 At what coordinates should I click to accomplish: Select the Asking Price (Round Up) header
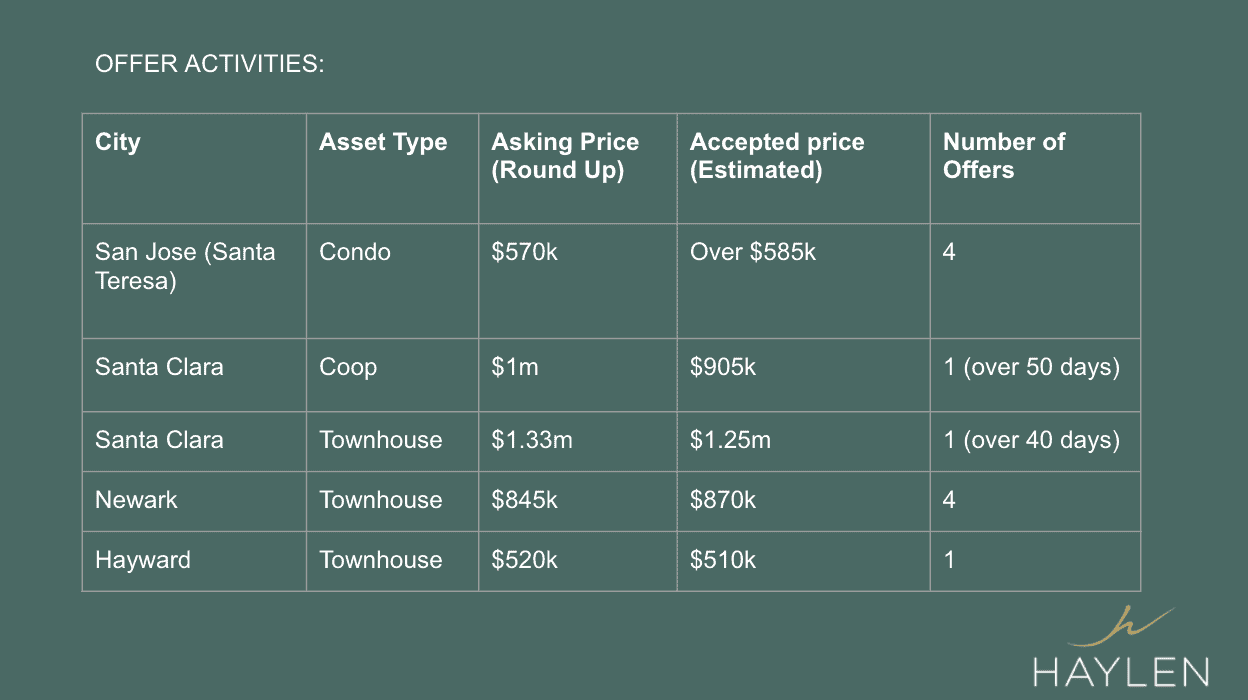click(578, 168)
